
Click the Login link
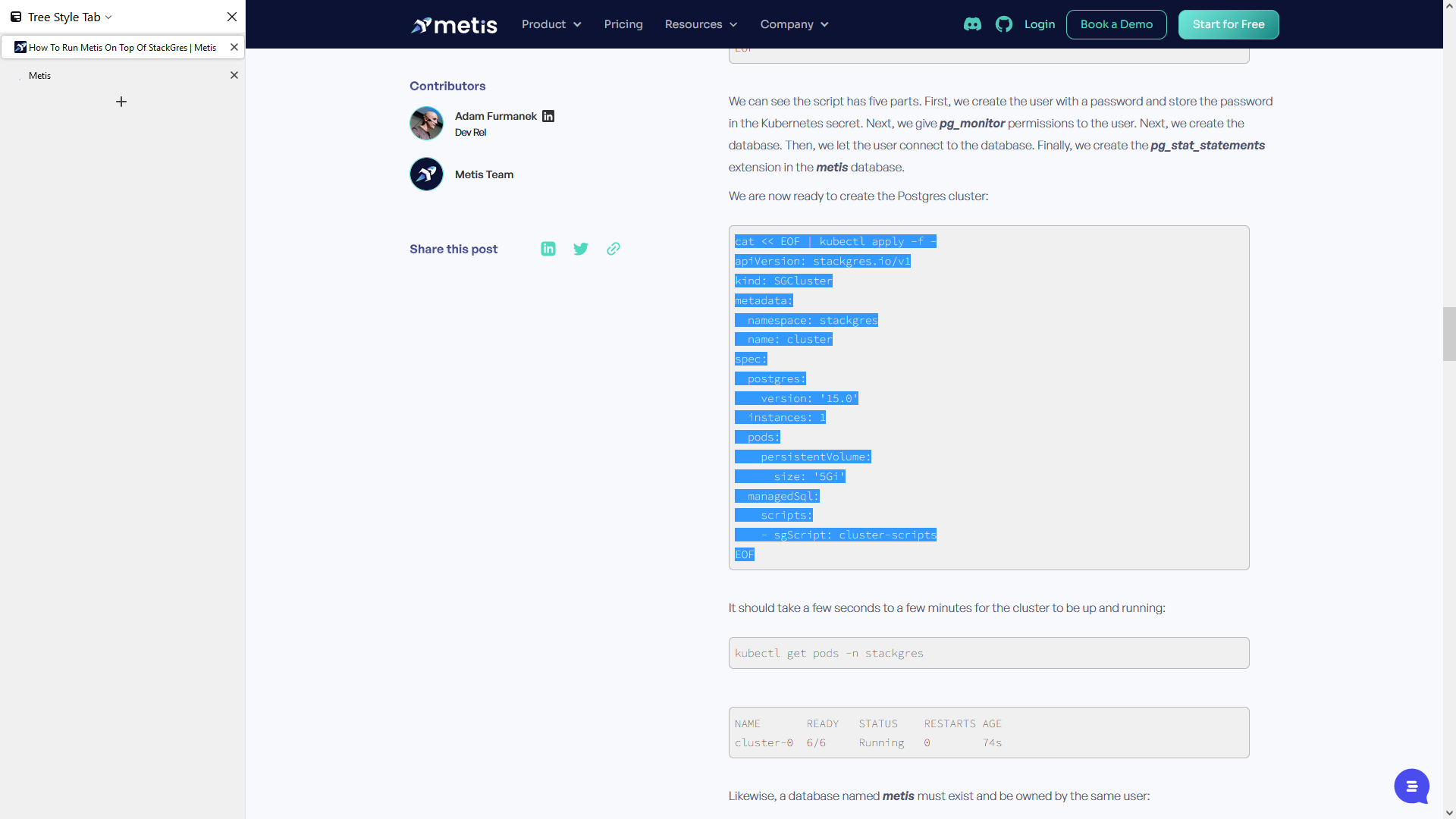tap(1040, 24)
